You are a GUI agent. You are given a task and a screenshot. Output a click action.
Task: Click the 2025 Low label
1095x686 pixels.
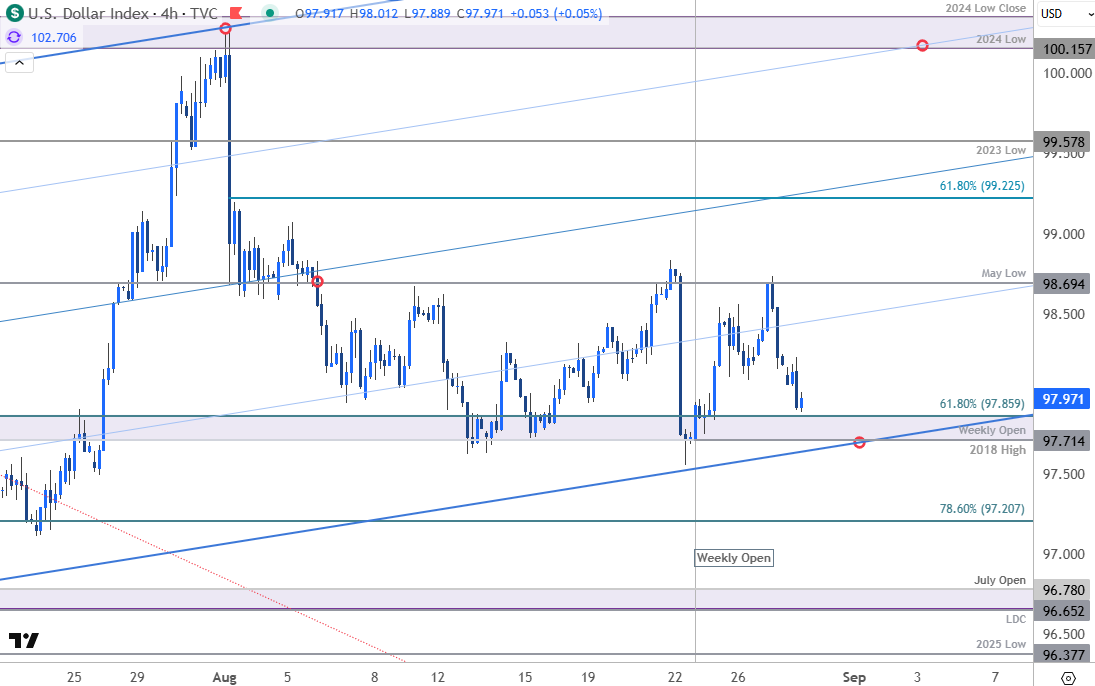tap(1001, 644)
